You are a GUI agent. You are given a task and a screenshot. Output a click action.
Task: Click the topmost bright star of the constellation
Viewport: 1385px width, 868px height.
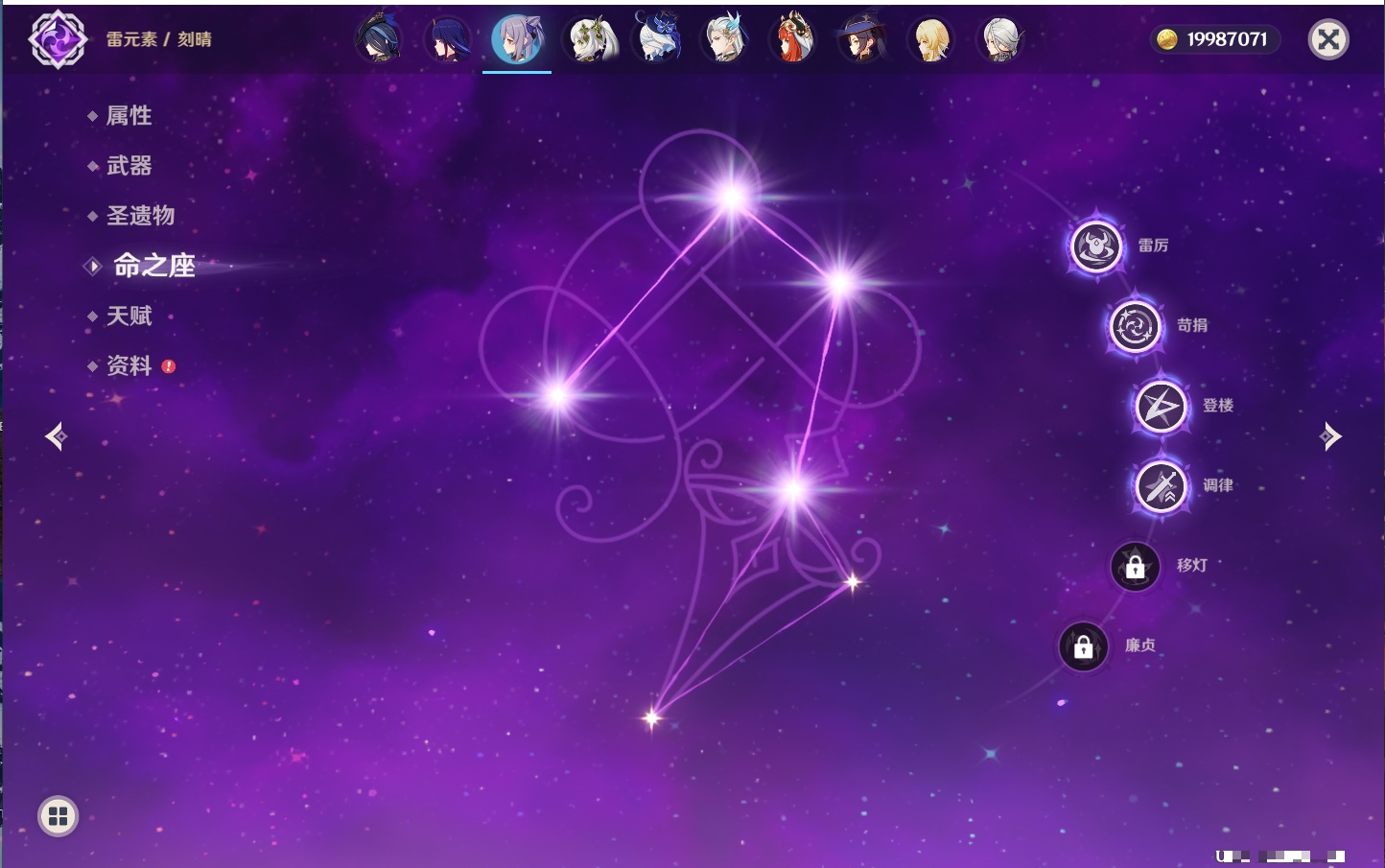point(732,198)
